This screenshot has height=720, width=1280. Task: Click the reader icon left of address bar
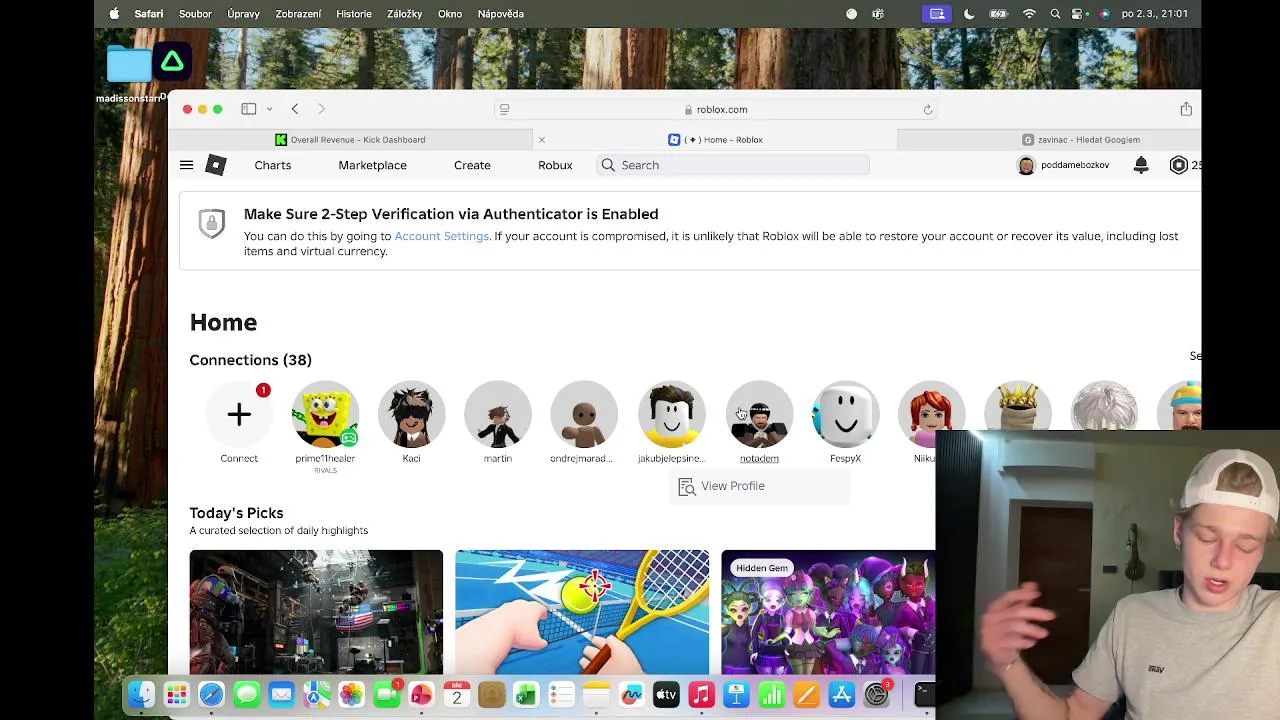coord(505,109)
